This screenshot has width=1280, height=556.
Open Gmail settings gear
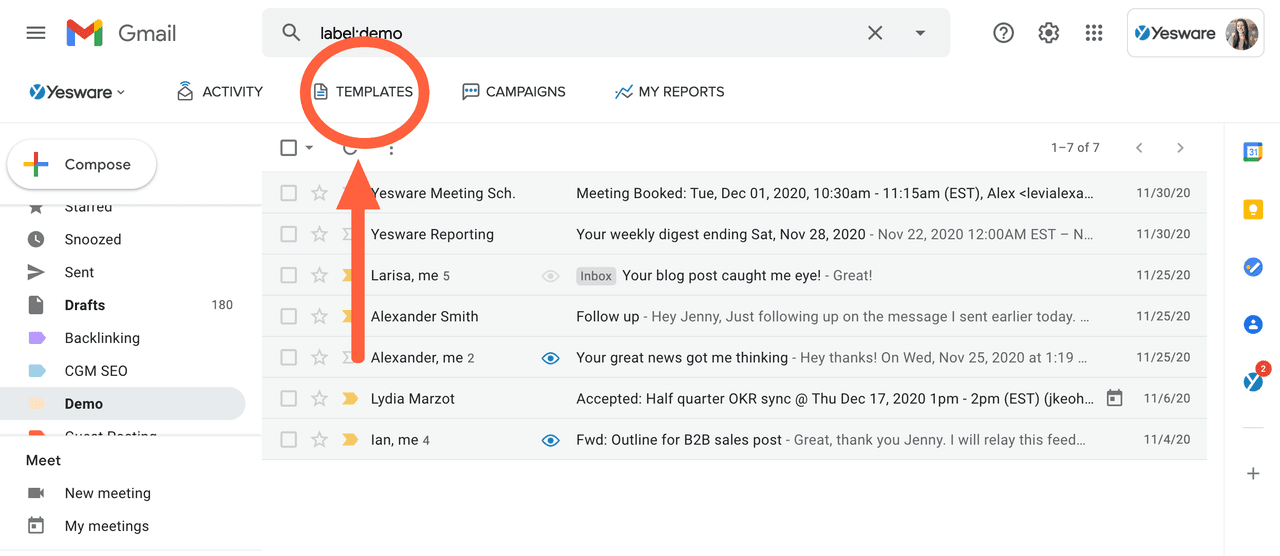[x=1048, y=33]
